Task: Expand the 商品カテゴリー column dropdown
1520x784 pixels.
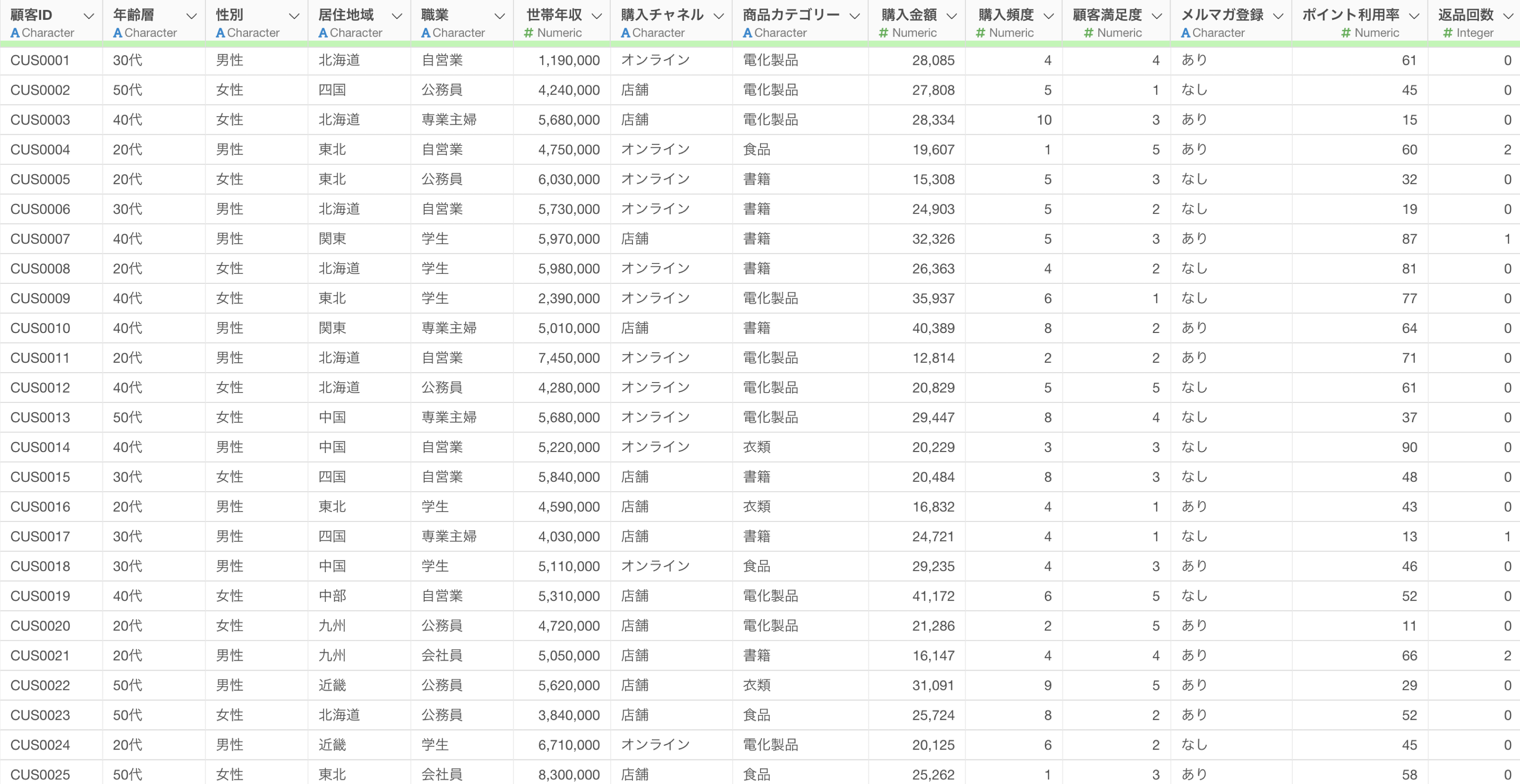Action: 854,16
